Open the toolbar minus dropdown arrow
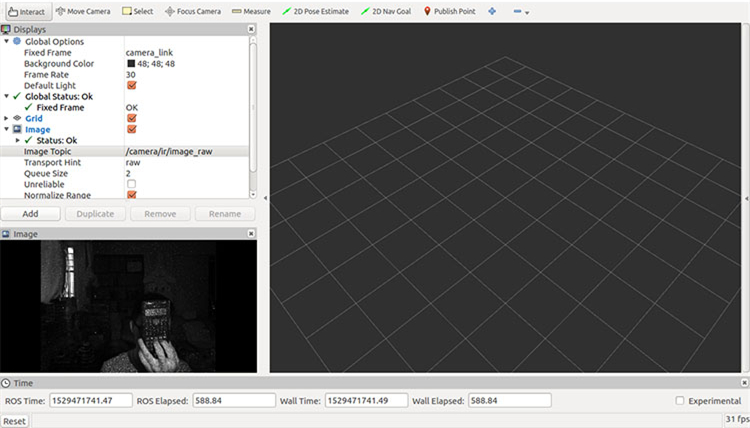Image resolution: width=750 pixels, height=428 pixels. pos(527,13)
